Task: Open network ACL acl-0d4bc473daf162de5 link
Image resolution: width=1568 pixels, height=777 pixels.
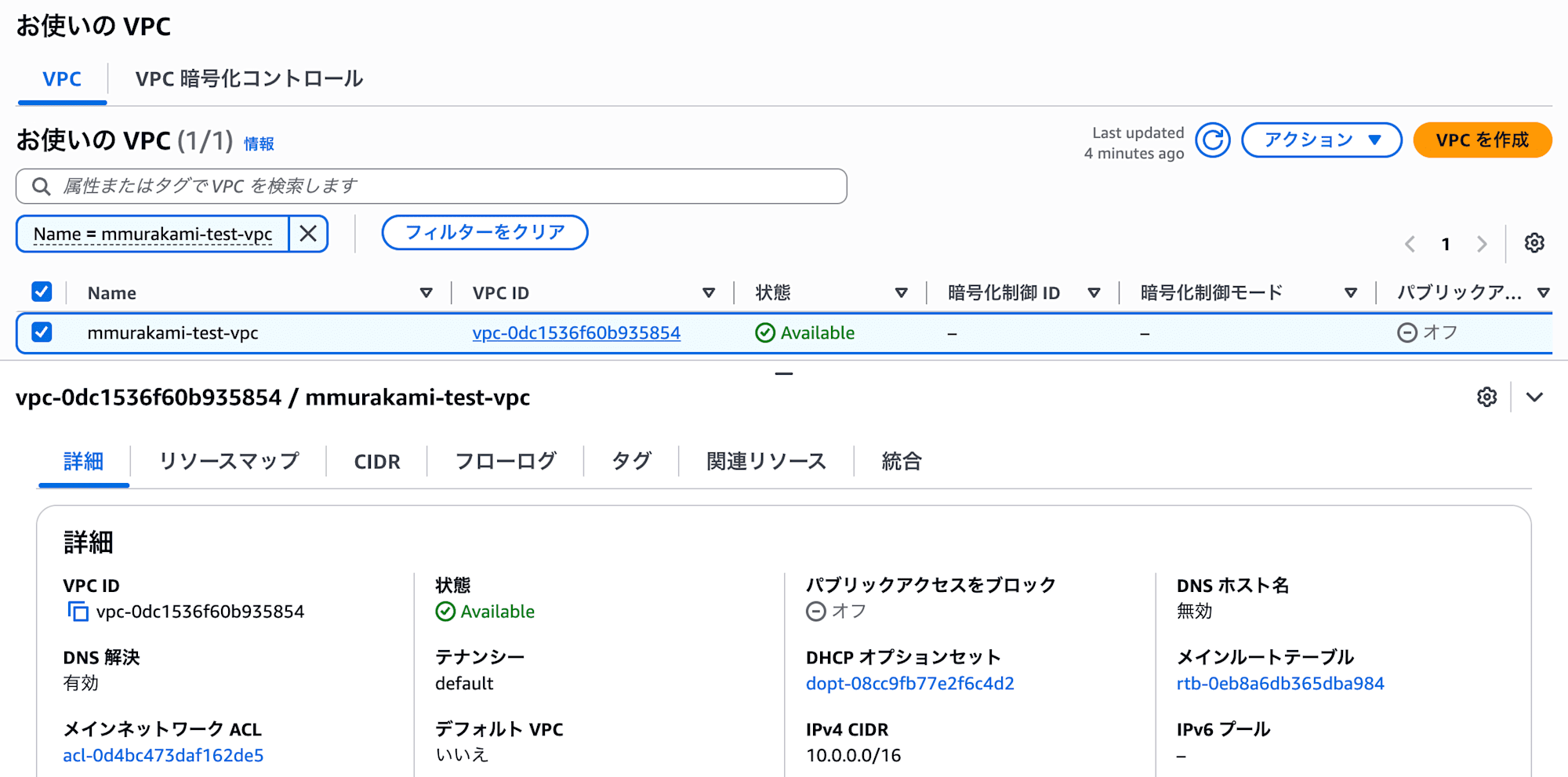Action: pyautogui.click(x=163, y=756)
